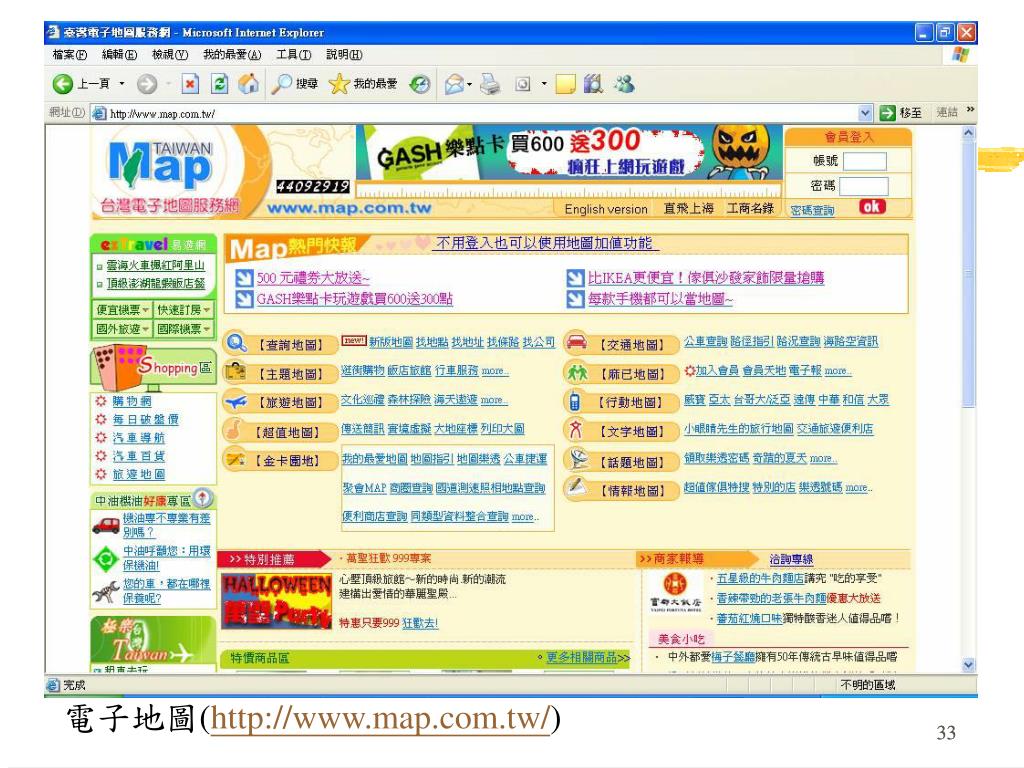Screen dimensions: 1024x768
Task: Open the Messenger people toolbar icon
Action: [x=624, y=83]
